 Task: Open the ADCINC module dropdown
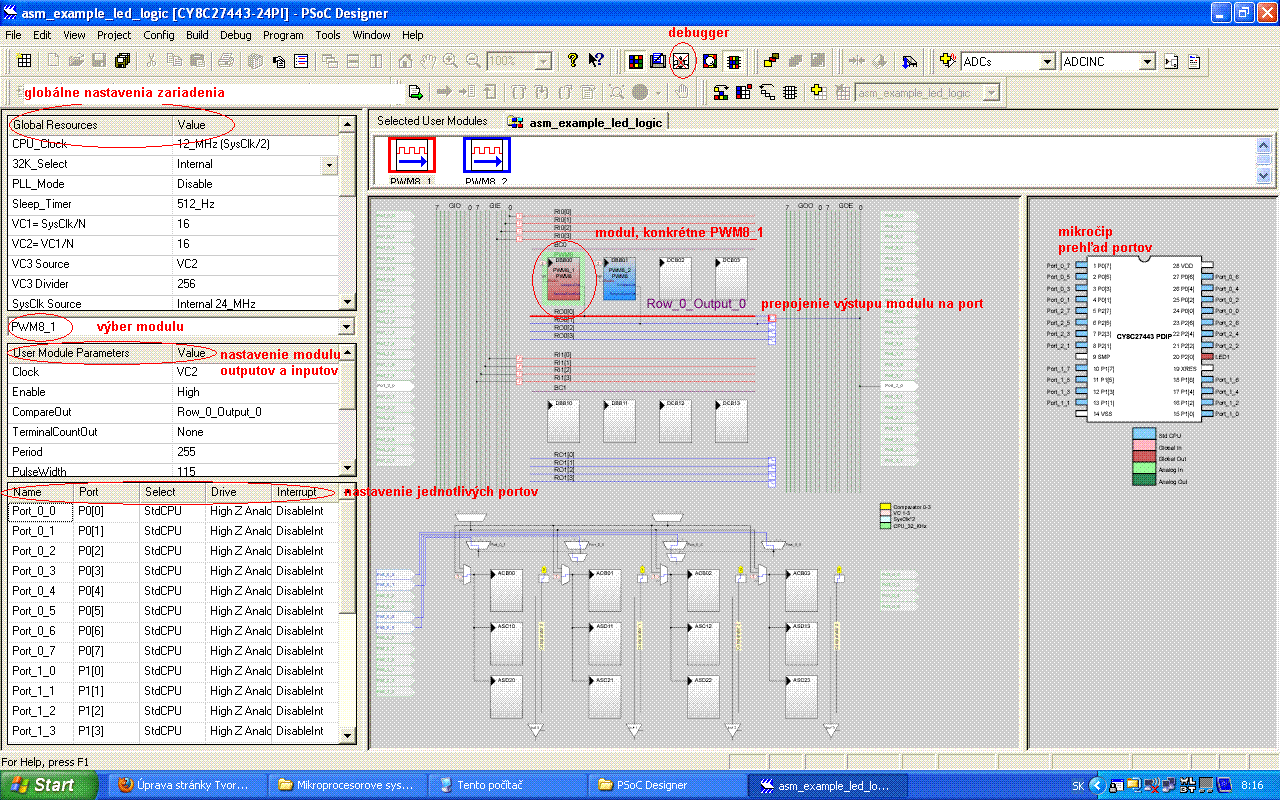(x=1147, y=62)
